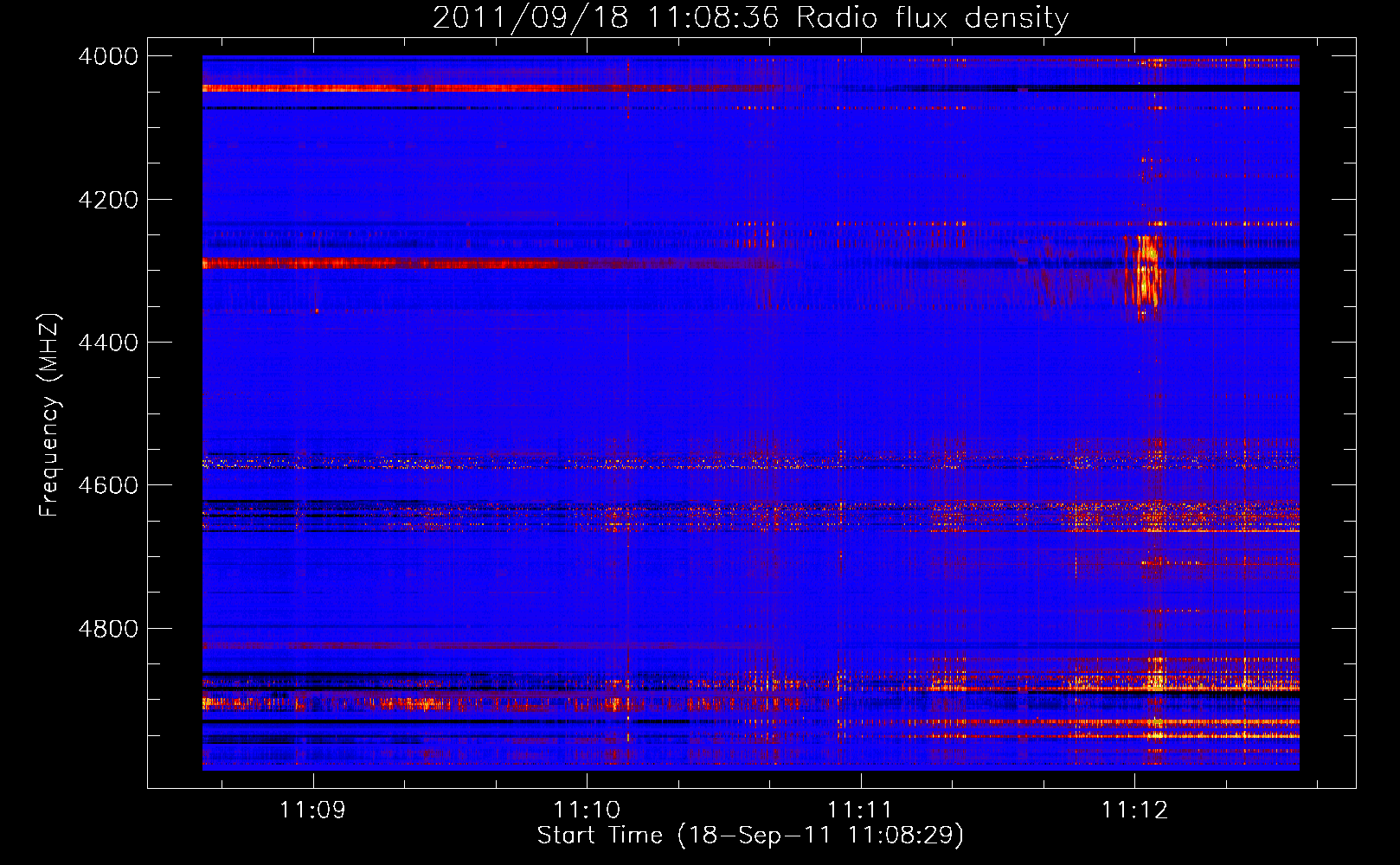Click the 4800 frequency tick label

pos(108,629)
